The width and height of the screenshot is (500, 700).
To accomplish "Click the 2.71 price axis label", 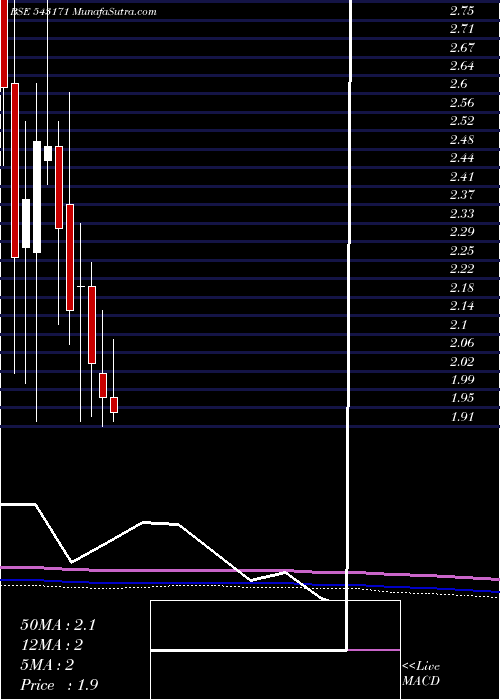I will pos(462,30).
